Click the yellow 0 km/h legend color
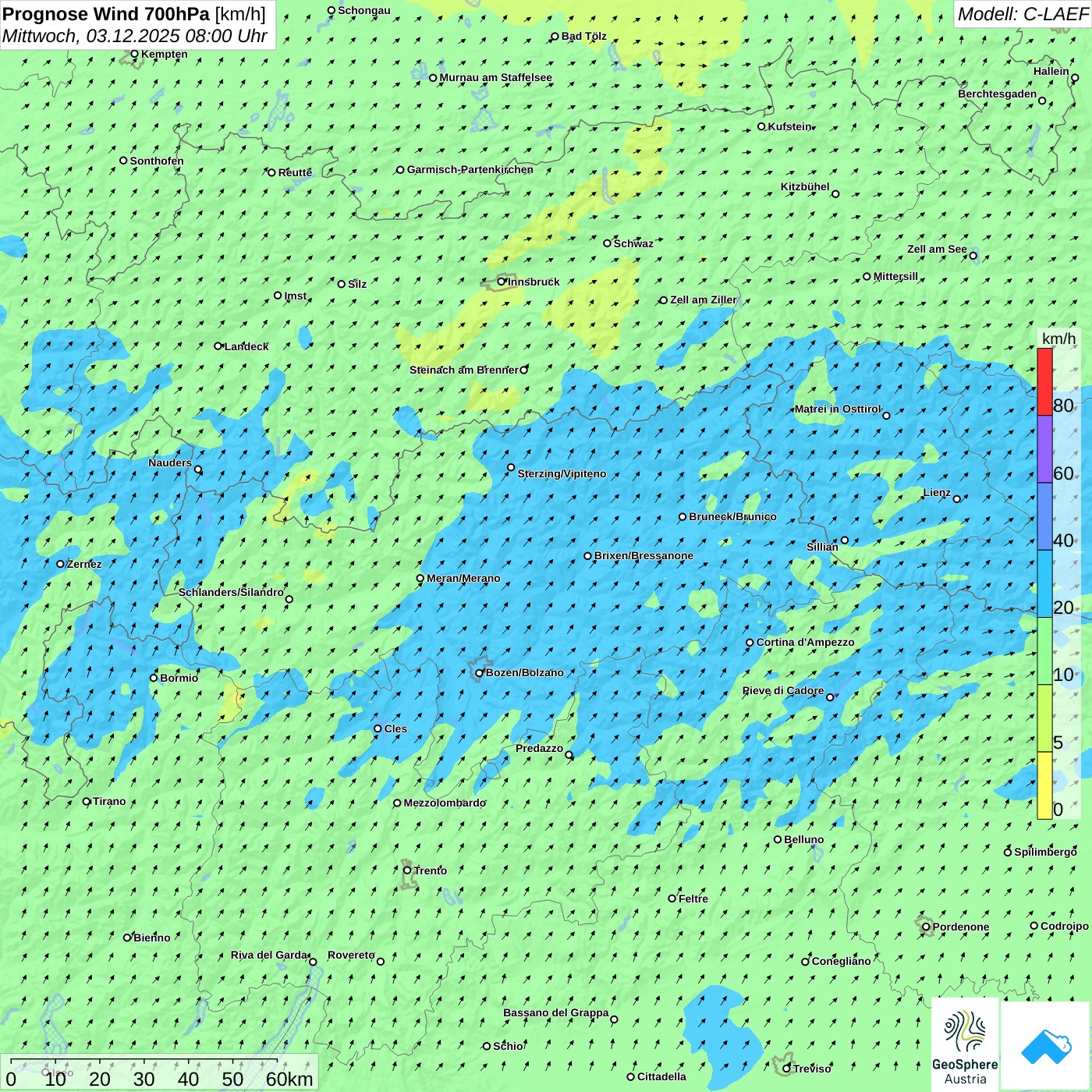1092x1092 pixels. tap(1044, 785)
